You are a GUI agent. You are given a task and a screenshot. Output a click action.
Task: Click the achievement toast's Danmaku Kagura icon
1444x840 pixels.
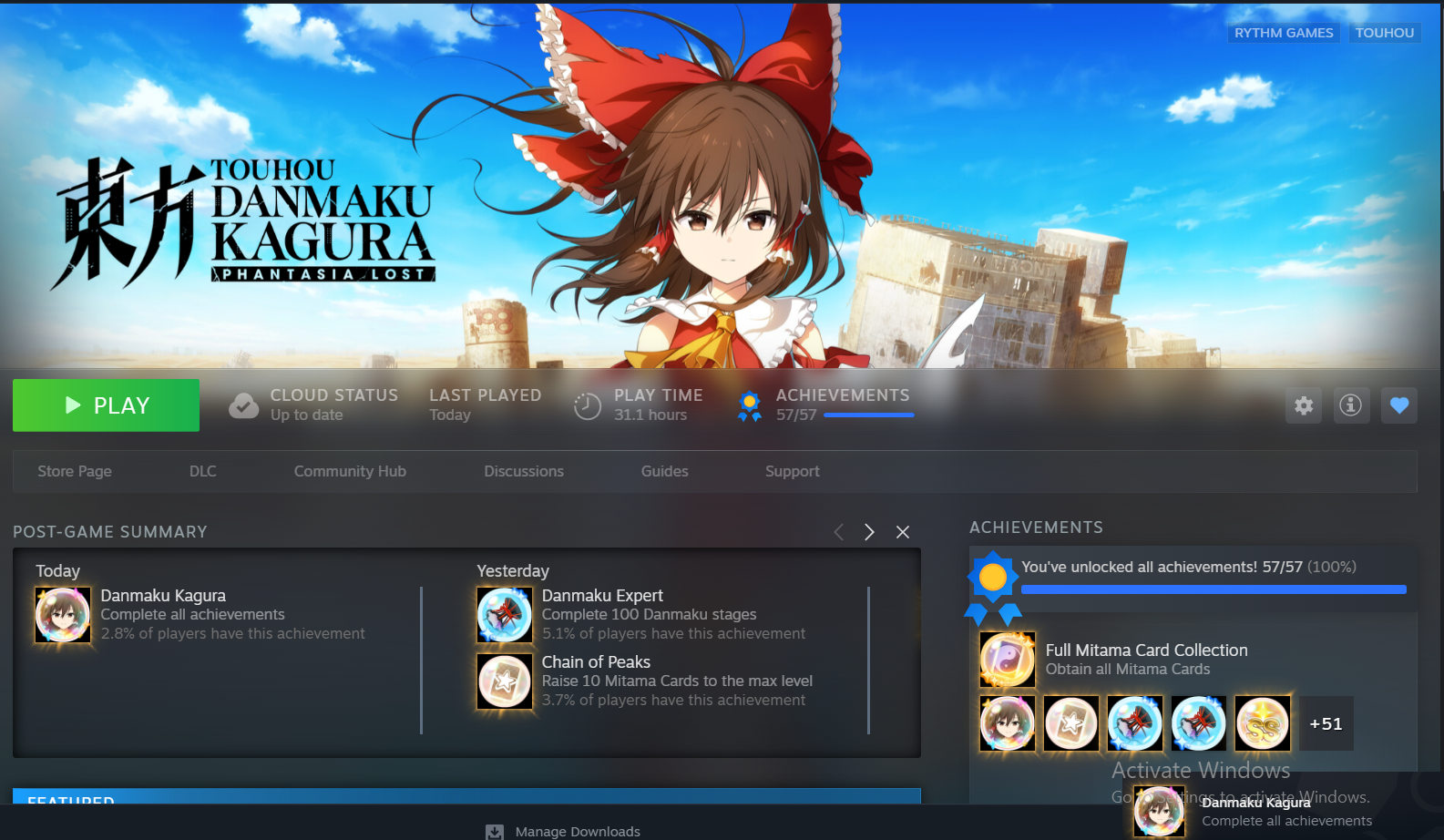point(1160,811)
